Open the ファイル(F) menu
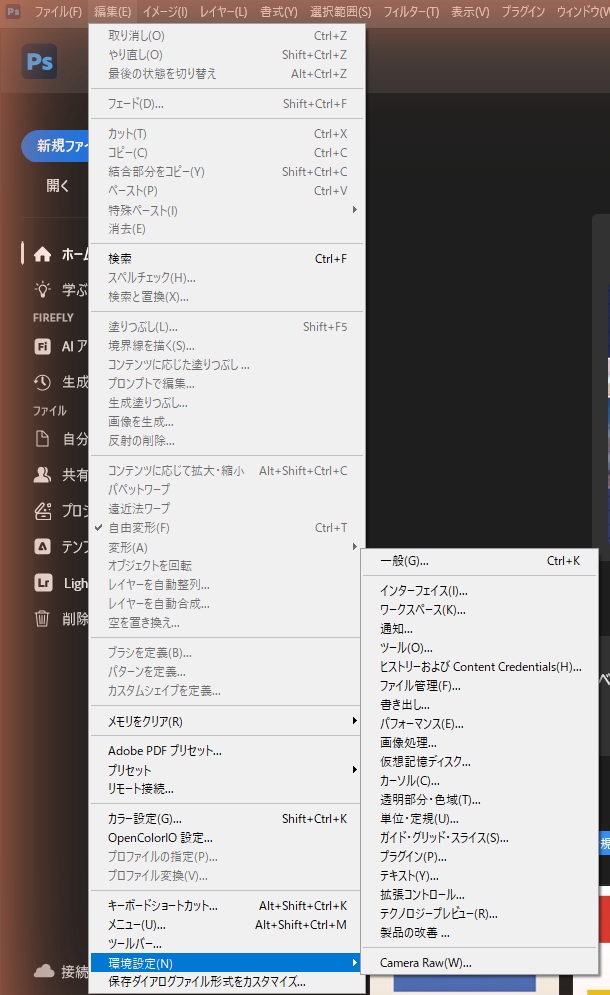The width and height of the screenshot is (610, 995). (x=58, y=11)
